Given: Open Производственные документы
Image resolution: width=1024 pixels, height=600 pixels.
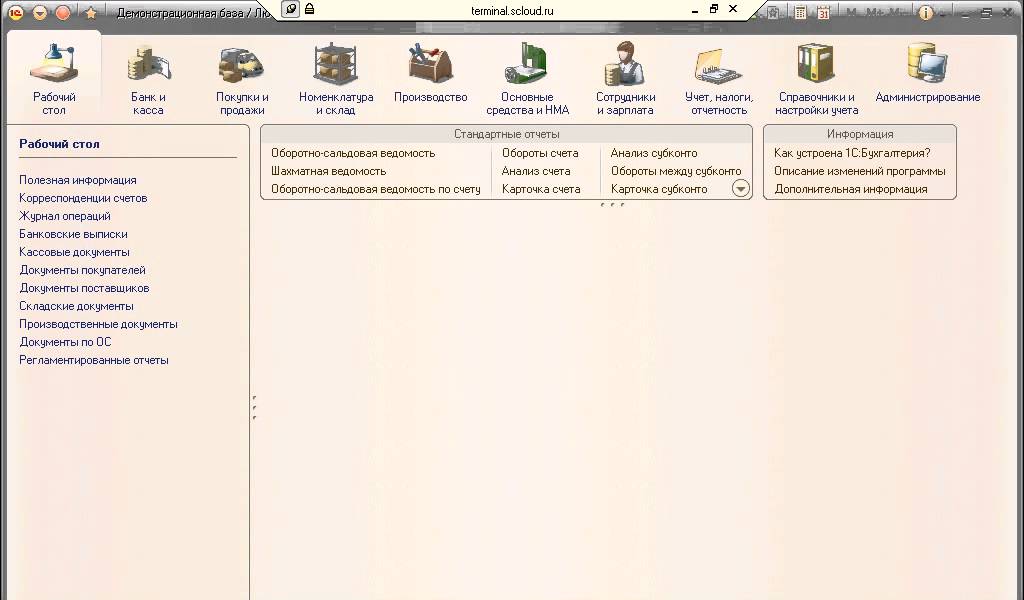Looking at the screenshot, I should pyautogui.click(x=98, y=324).
